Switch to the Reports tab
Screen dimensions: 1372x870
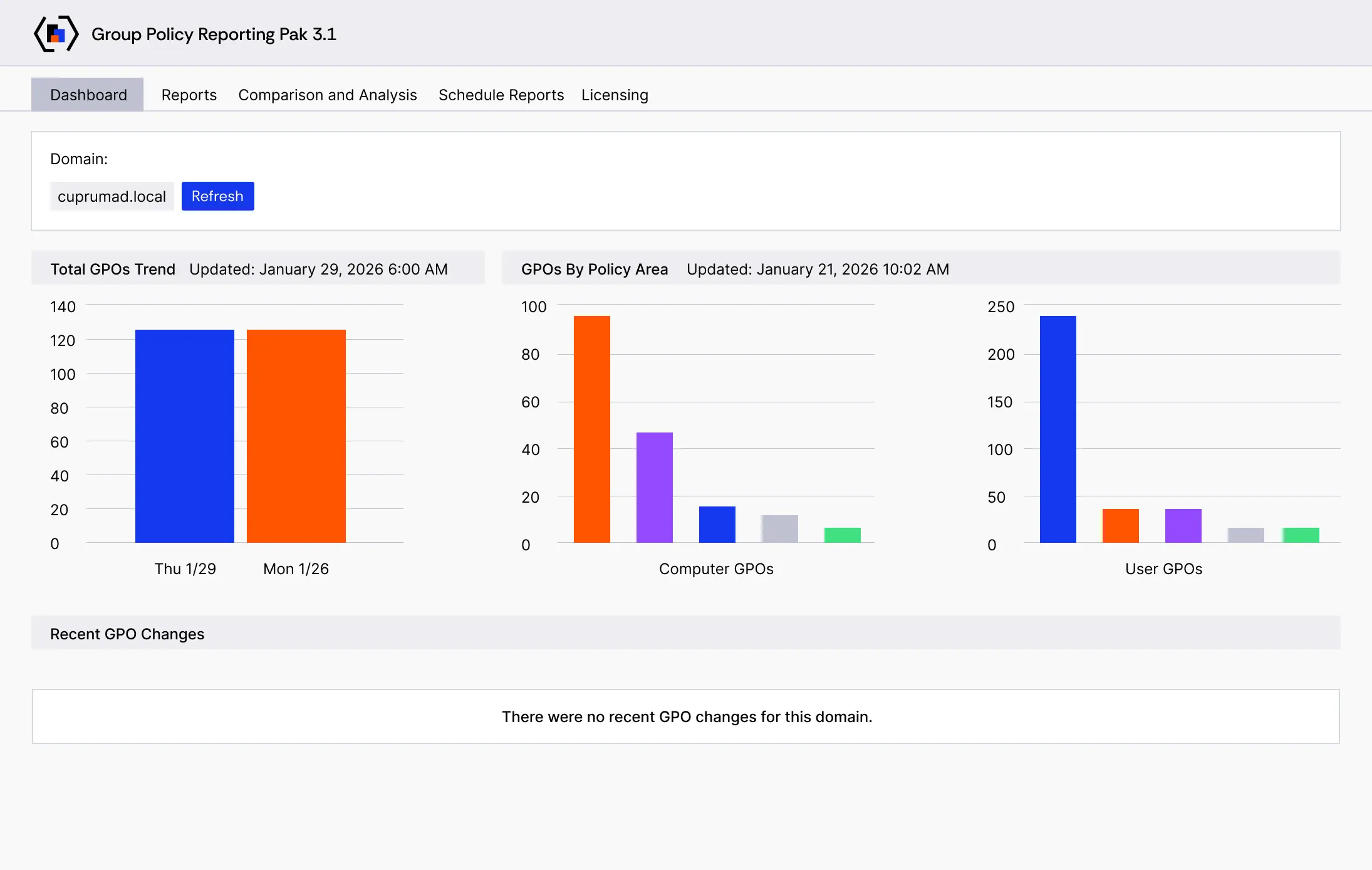189,95
